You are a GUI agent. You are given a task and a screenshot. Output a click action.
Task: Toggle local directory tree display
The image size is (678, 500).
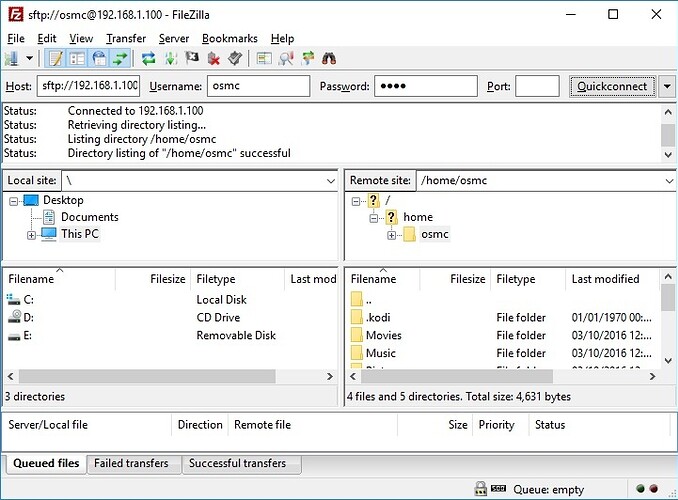pyautogui.click(x=77, y=58)
